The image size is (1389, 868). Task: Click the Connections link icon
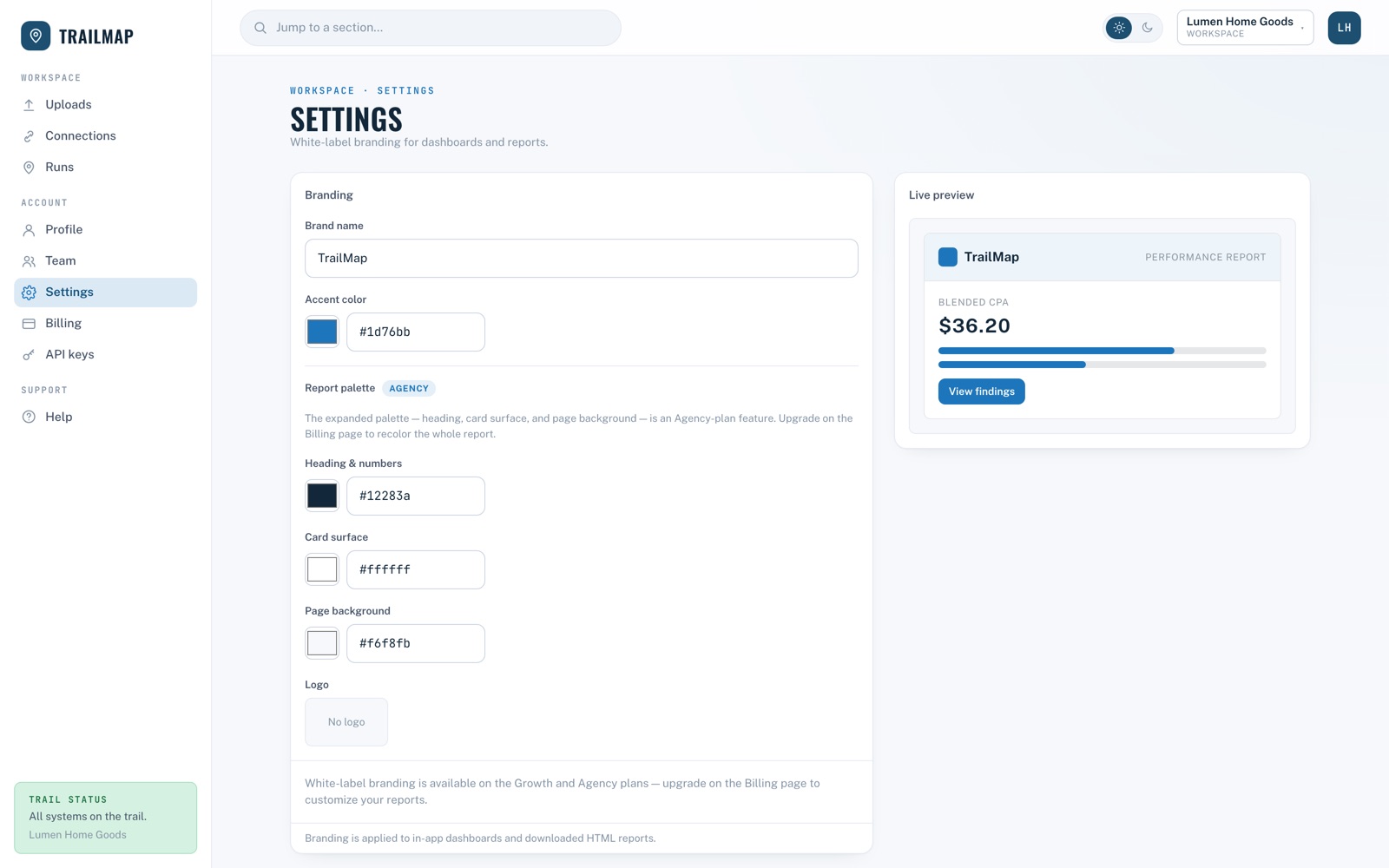pos(29,136)
